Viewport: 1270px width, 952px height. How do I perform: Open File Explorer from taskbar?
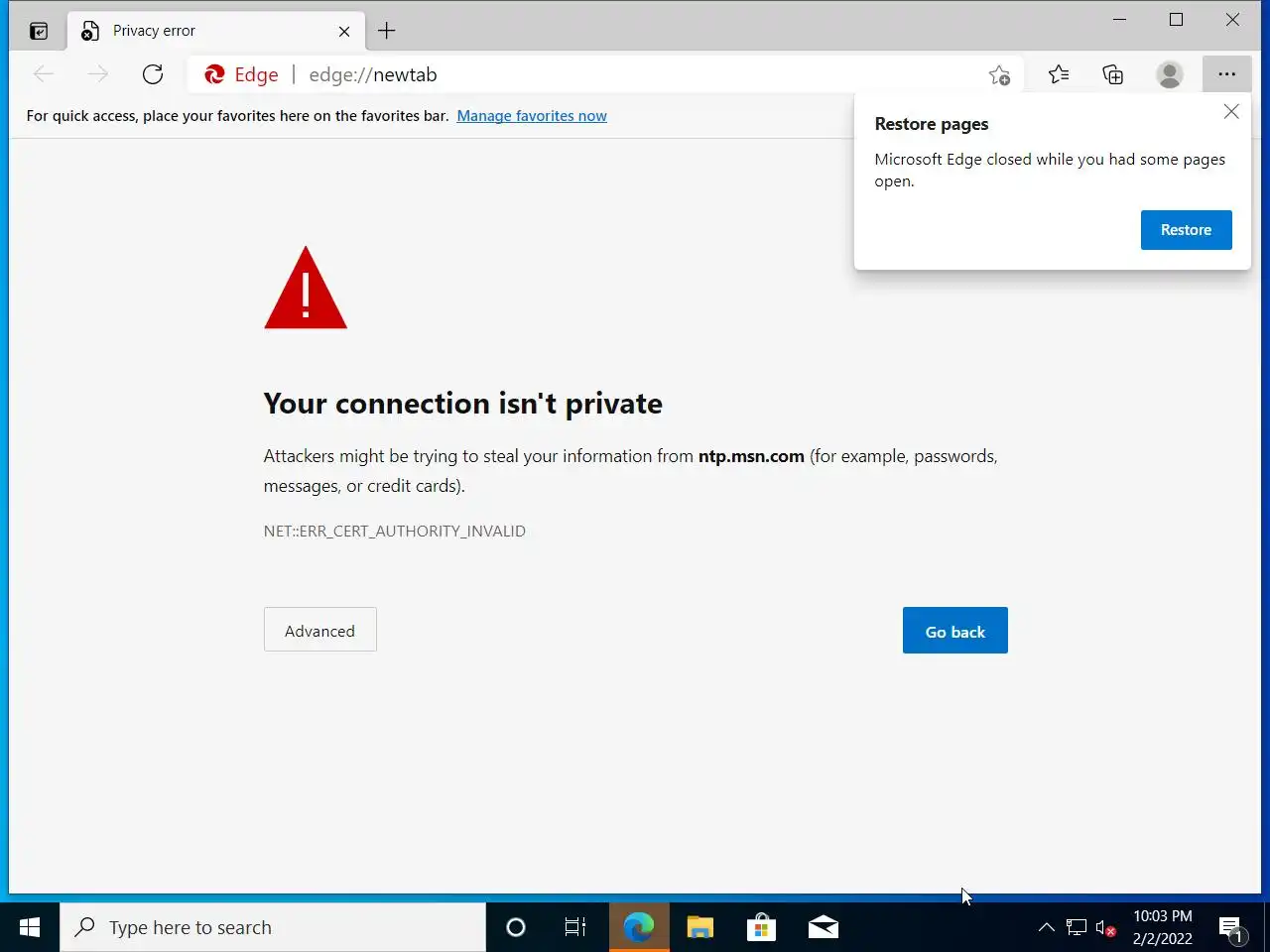click(700, 927)
